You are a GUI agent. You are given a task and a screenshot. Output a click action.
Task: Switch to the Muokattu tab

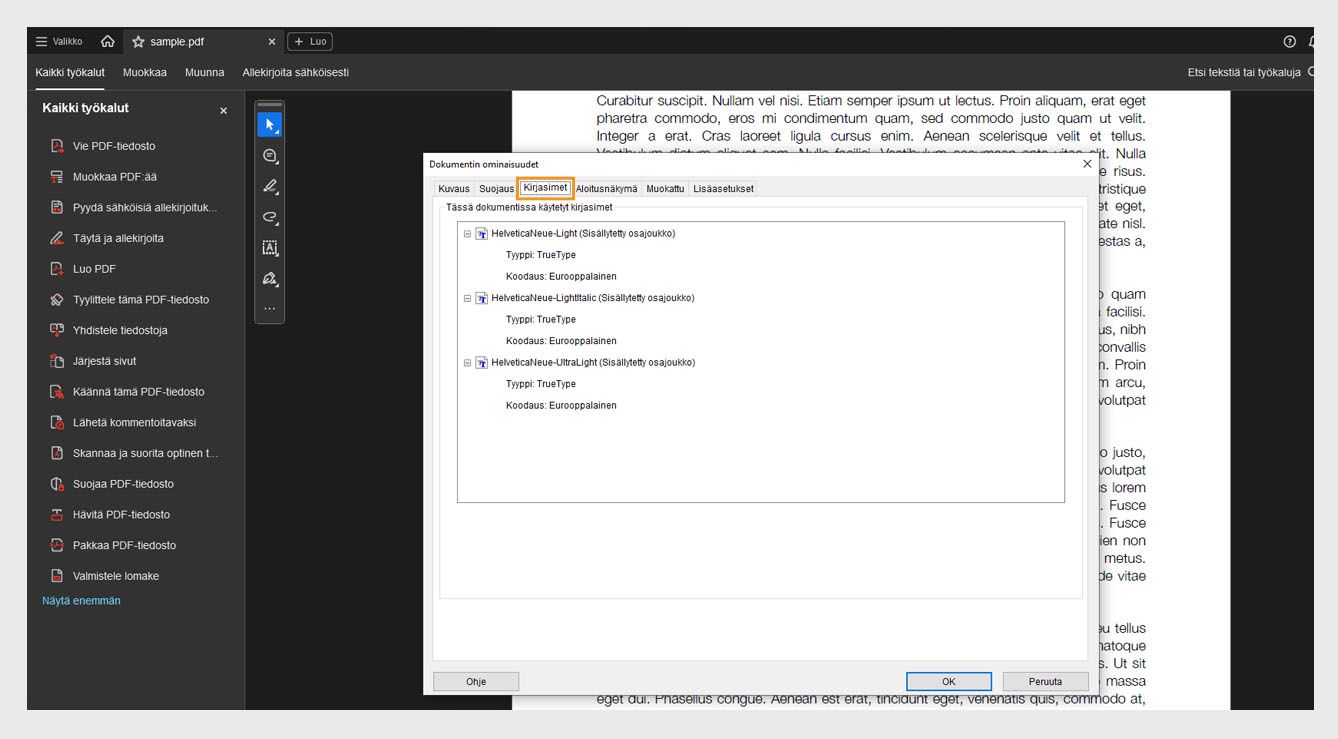665,188
